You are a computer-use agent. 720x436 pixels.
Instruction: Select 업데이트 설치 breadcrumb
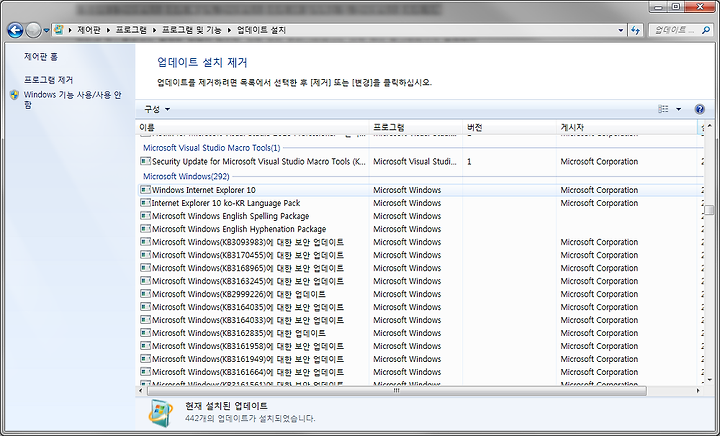261,30
